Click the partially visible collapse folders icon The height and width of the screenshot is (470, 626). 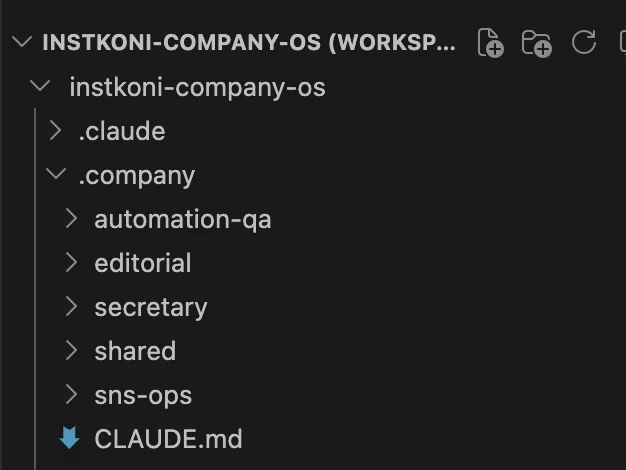(x=622, y=42)
